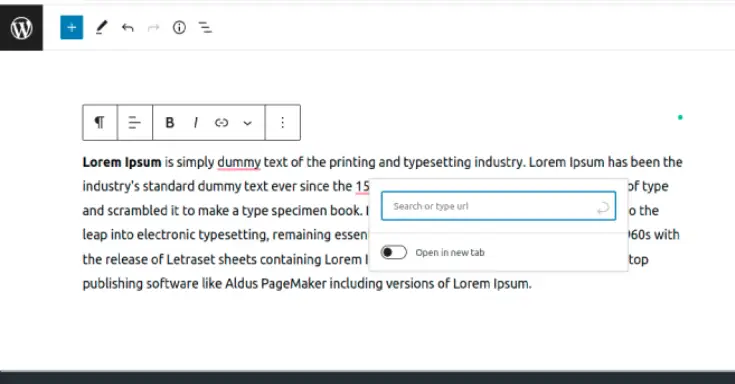735x384 pixels.
Task: Toggle italic formatting
Action: pyautogui.click(x=195, y=122)
